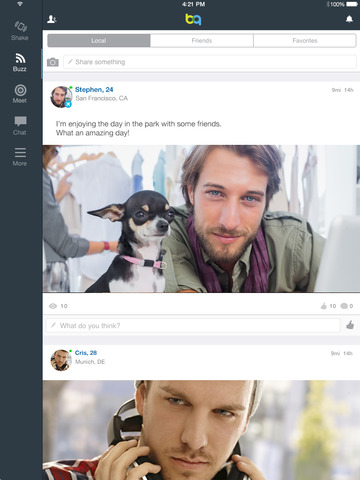360x480 pixels.
Task: Open notifications bell
Action: pyautogui.click(x=349, y=19)
